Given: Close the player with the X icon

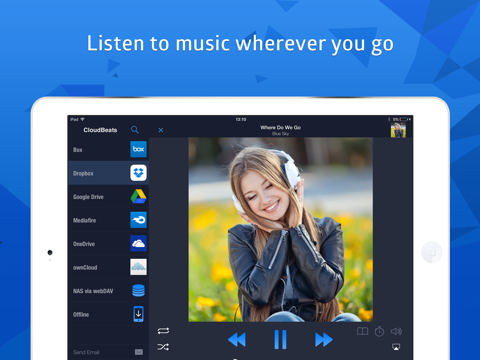Looking at the screenshot, I should [161, 130].
